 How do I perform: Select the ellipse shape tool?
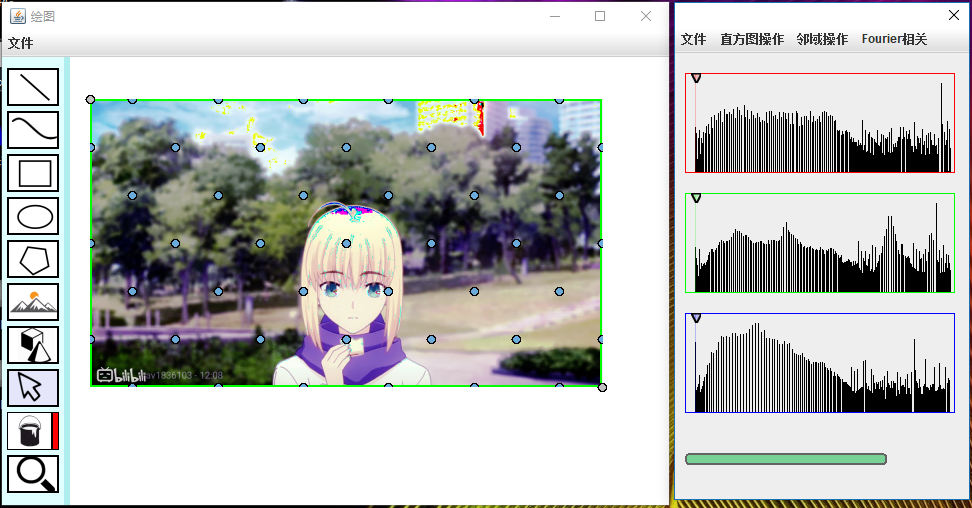pos(33,216)
